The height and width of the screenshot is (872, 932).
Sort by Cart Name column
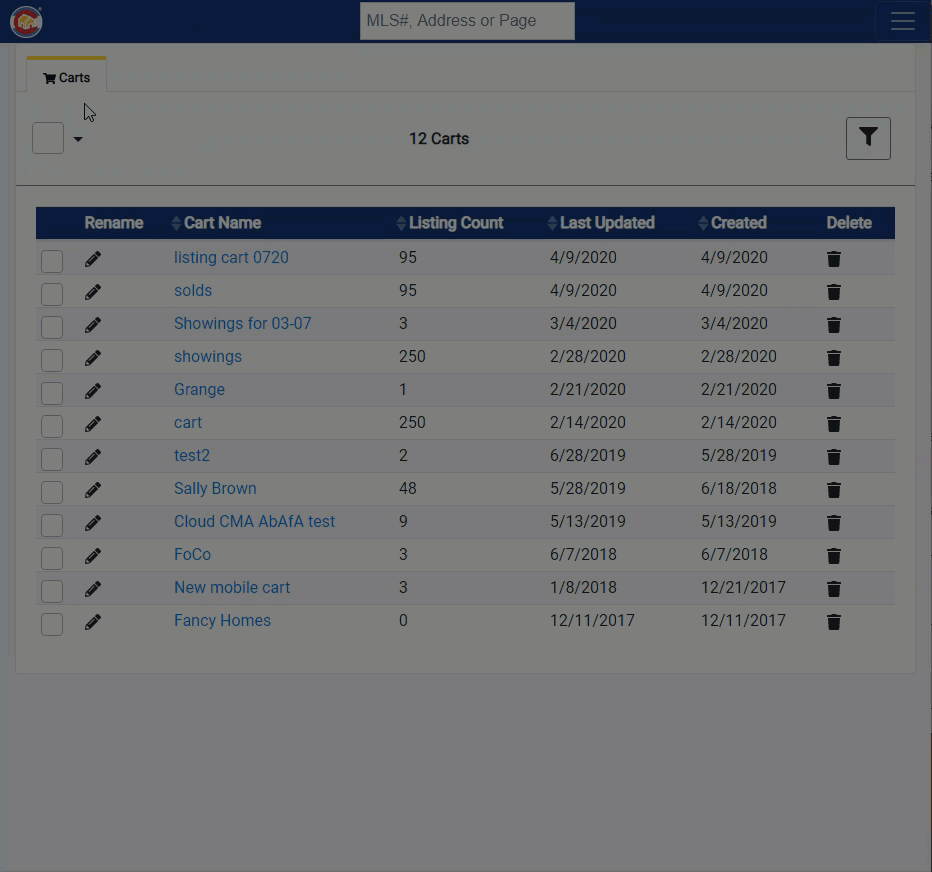(221, 223)
